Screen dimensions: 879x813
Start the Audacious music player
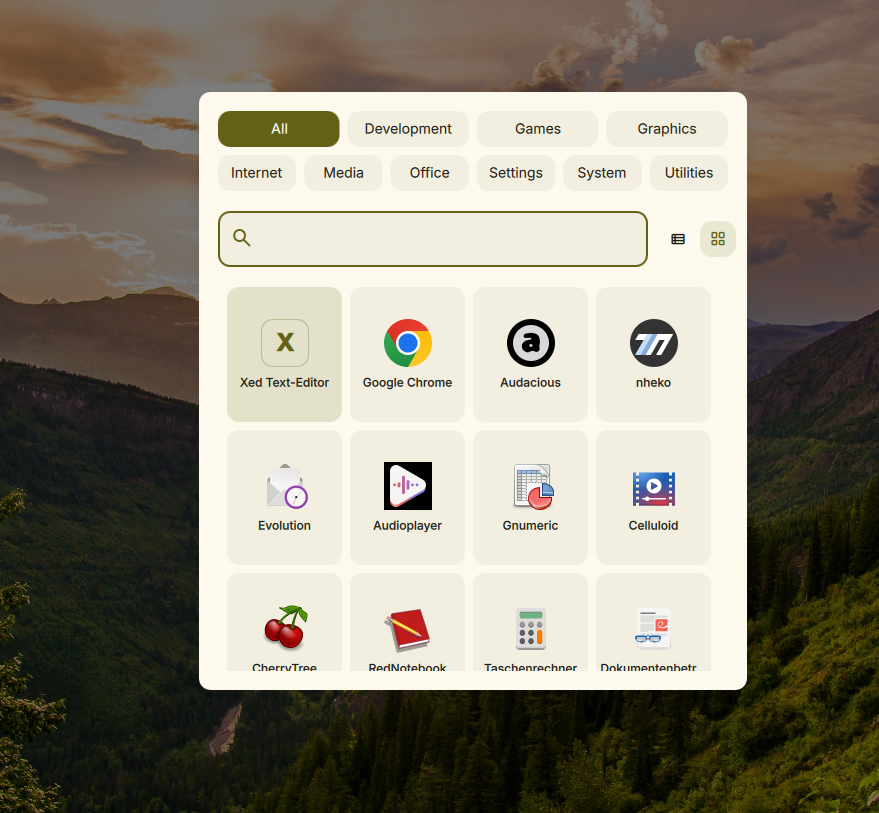530,354
